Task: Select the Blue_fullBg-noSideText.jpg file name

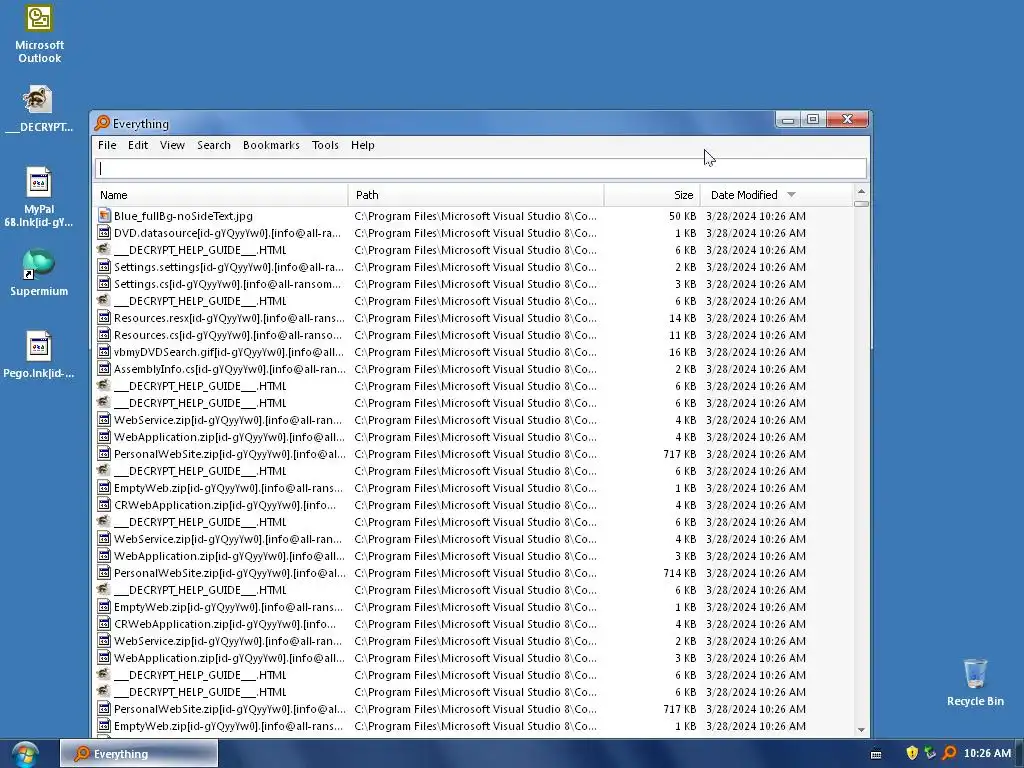Action: click(x=183, y=216)
